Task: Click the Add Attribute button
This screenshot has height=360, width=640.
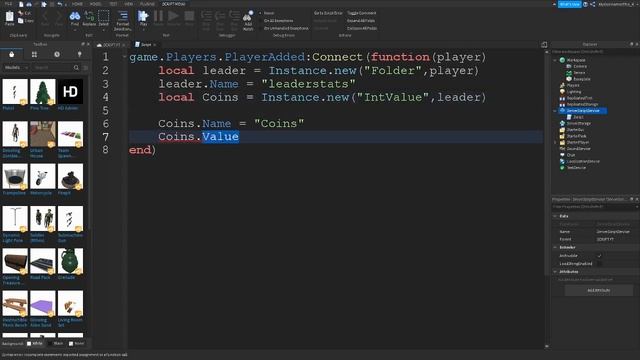Action: (x=599, y=291)
